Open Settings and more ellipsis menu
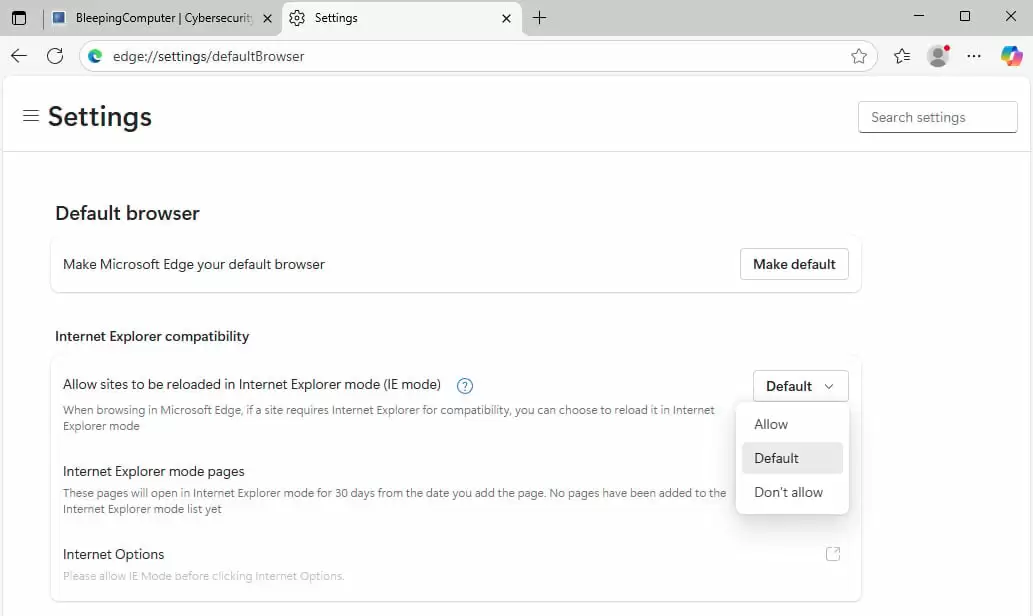 pyautogui.click(x=974, y=56)
